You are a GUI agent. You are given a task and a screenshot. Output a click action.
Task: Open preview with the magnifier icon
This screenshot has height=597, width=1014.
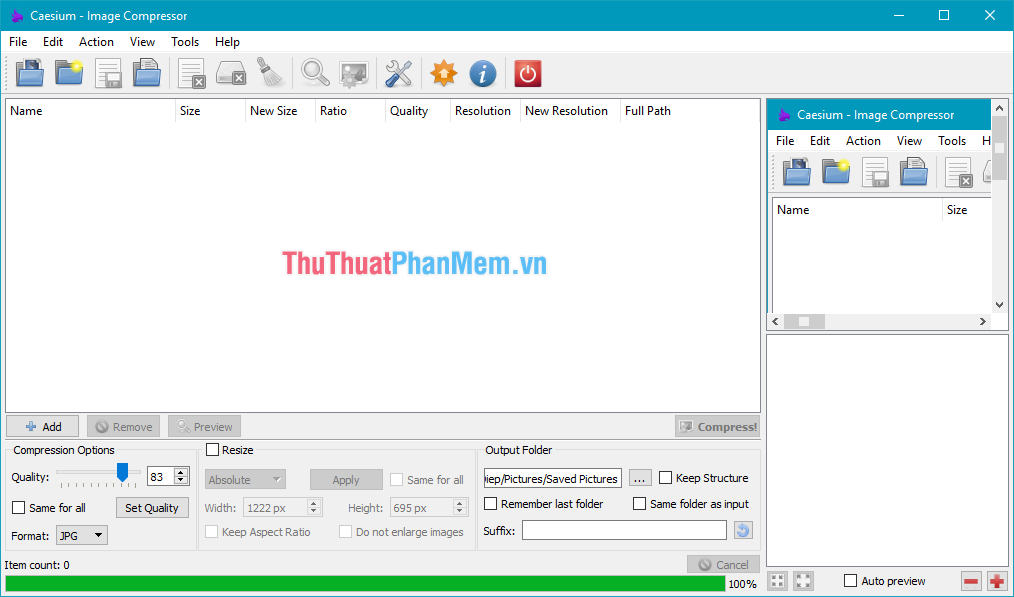[314, 72]
